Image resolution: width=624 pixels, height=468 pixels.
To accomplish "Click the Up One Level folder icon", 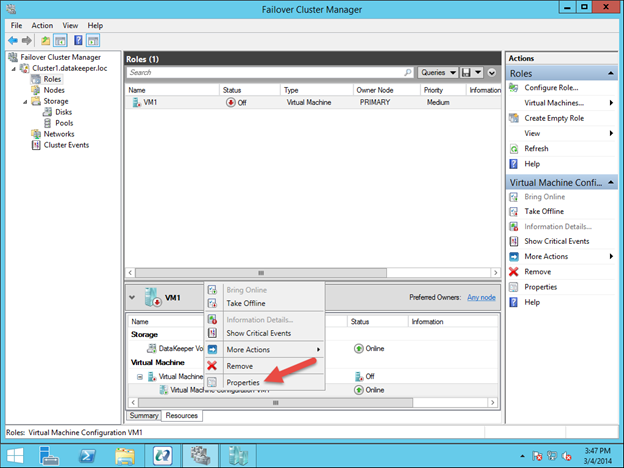I will pos(45,40).
